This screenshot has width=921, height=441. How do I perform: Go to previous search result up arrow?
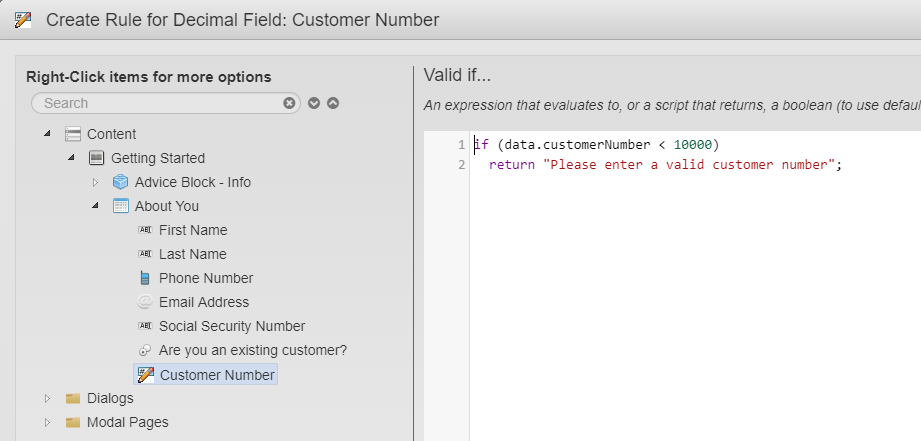coord(333,103)
